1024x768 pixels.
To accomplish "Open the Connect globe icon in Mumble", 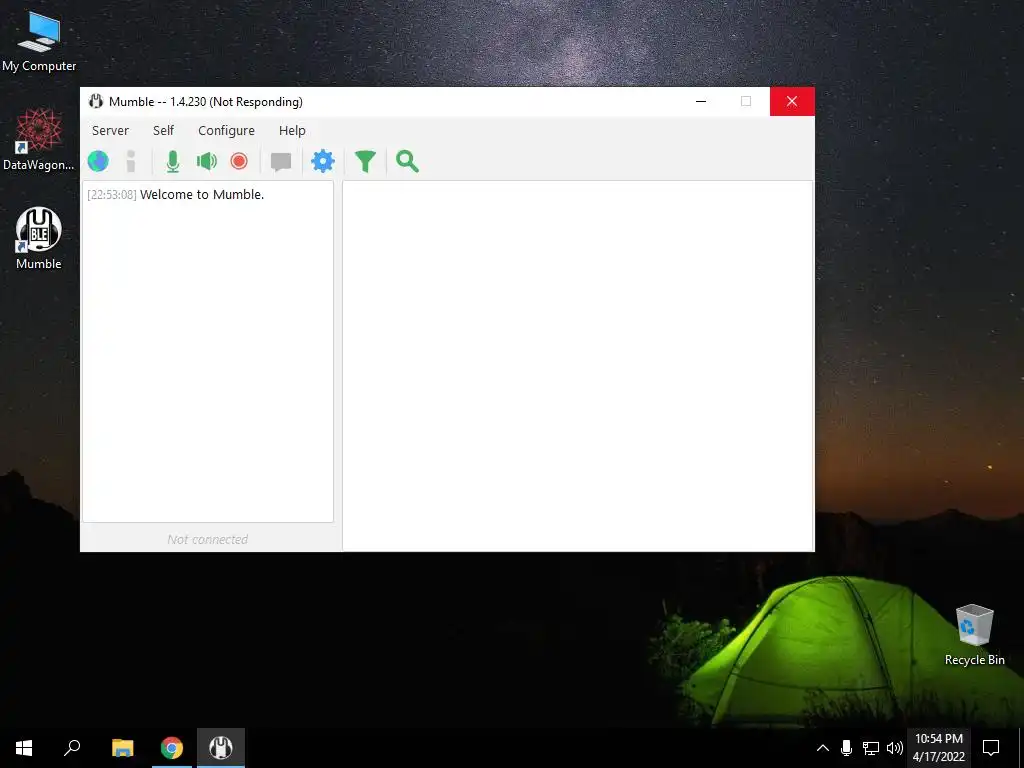I will (98, 161).
